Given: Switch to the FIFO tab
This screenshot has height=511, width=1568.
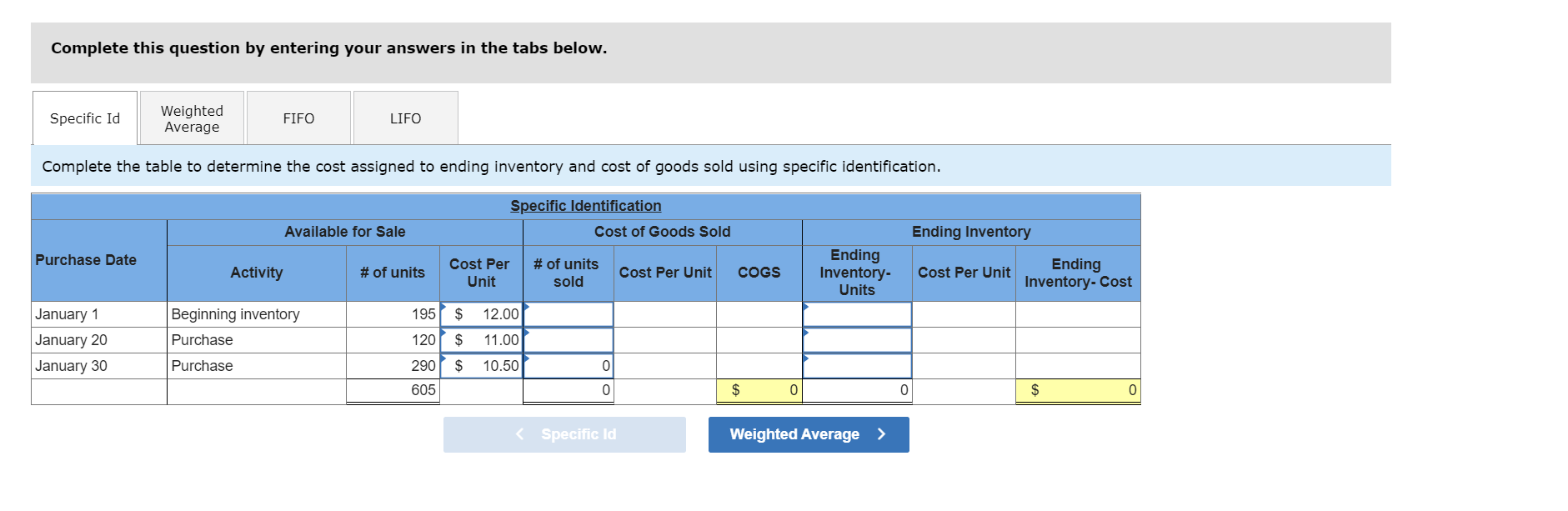Looking at the screenshot, I should [298, 118].
